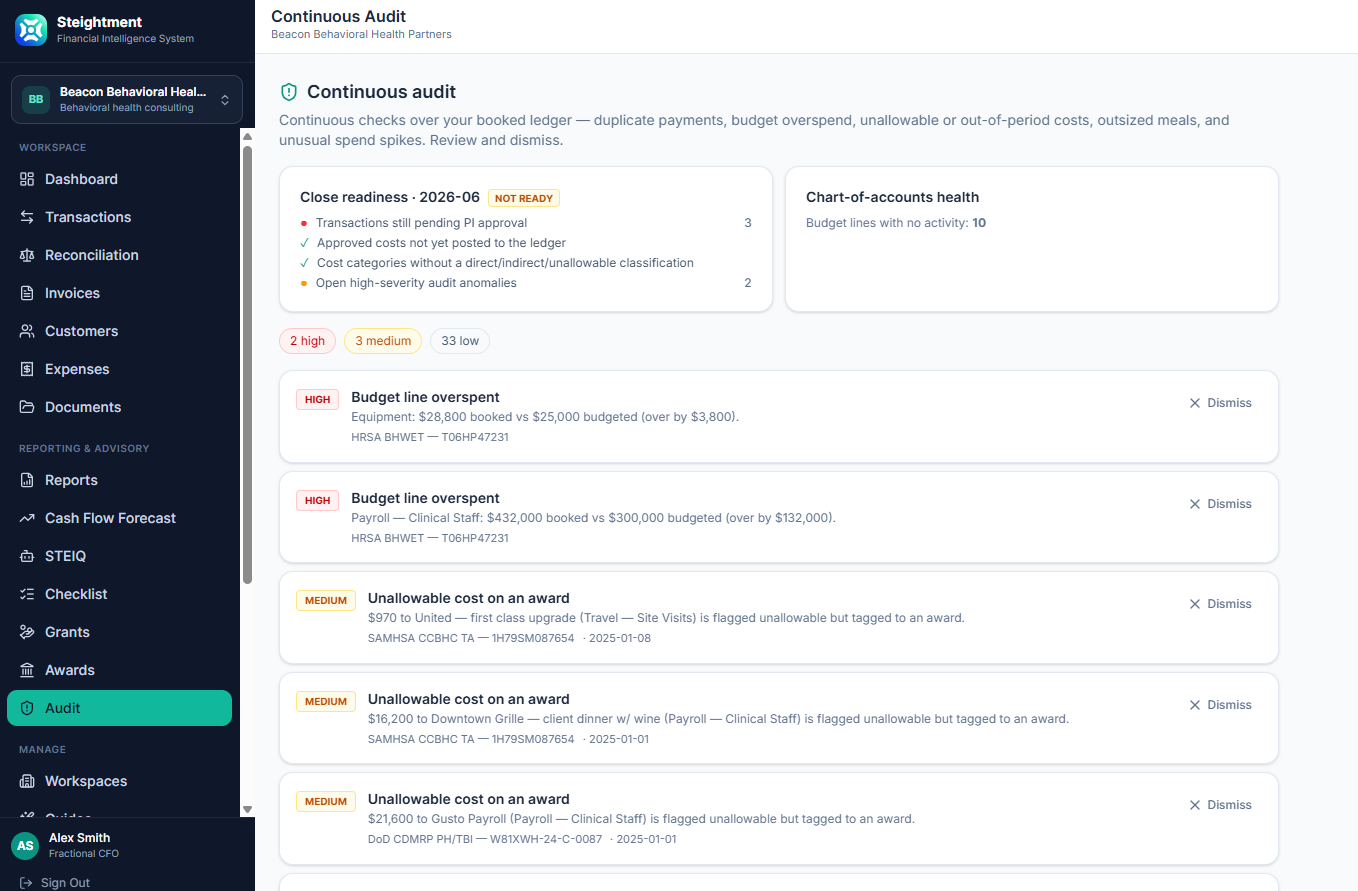The image size is (1358, 891).
Task: Click the Checklist icon in sidebar
Action: pos(27,594)
